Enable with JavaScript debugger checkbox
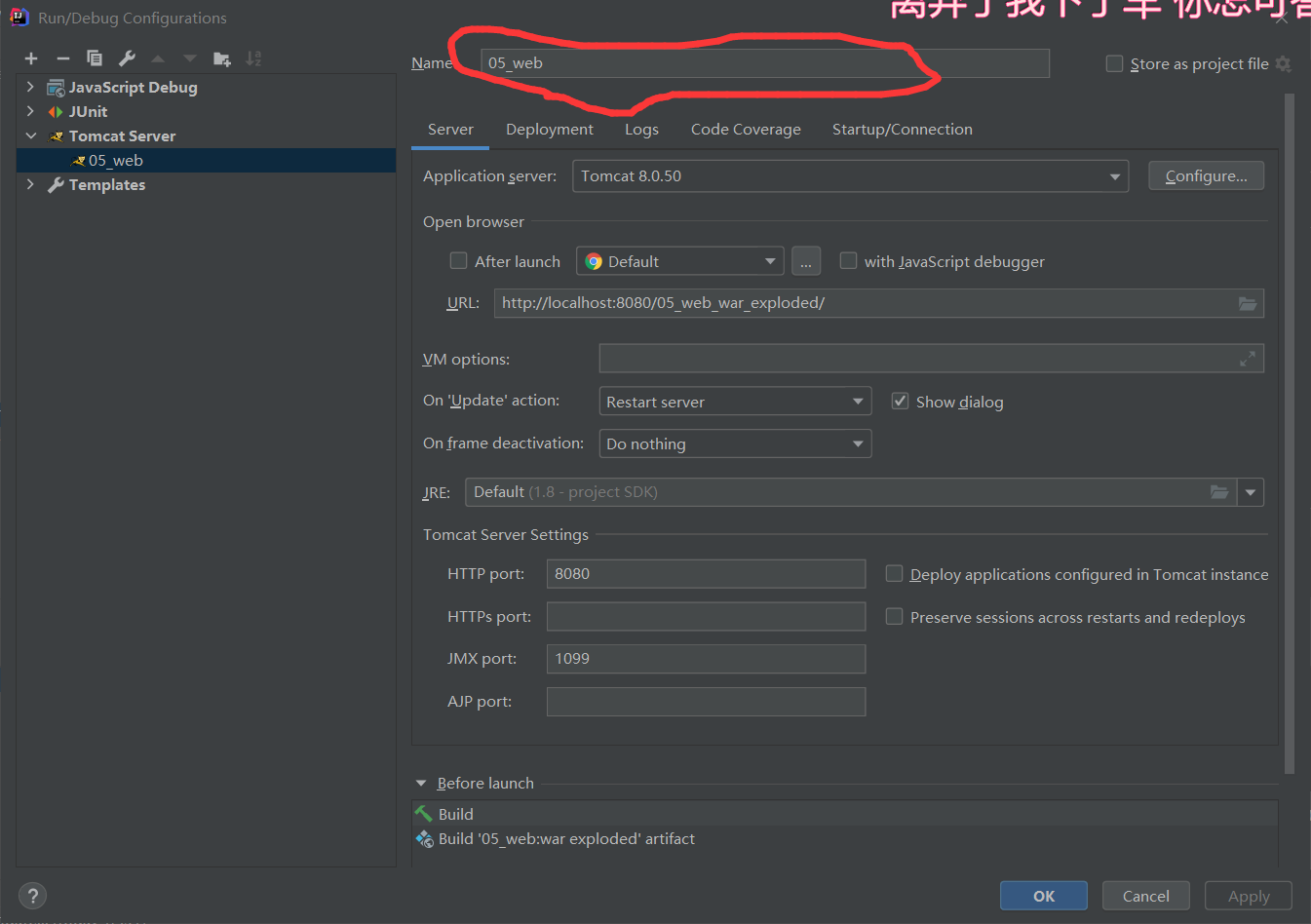The height and width of the screenshot is (924, 1311). pos(848,260)
